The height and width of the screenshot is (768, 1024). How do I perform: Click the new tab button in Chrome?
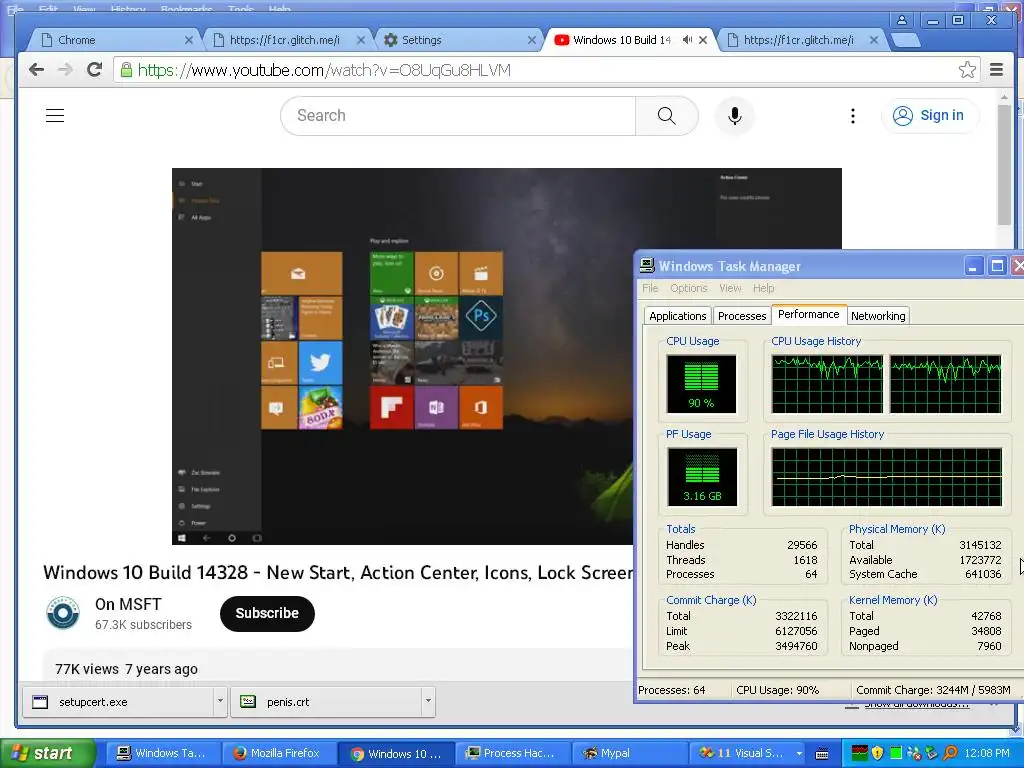[x=906, y=40]
